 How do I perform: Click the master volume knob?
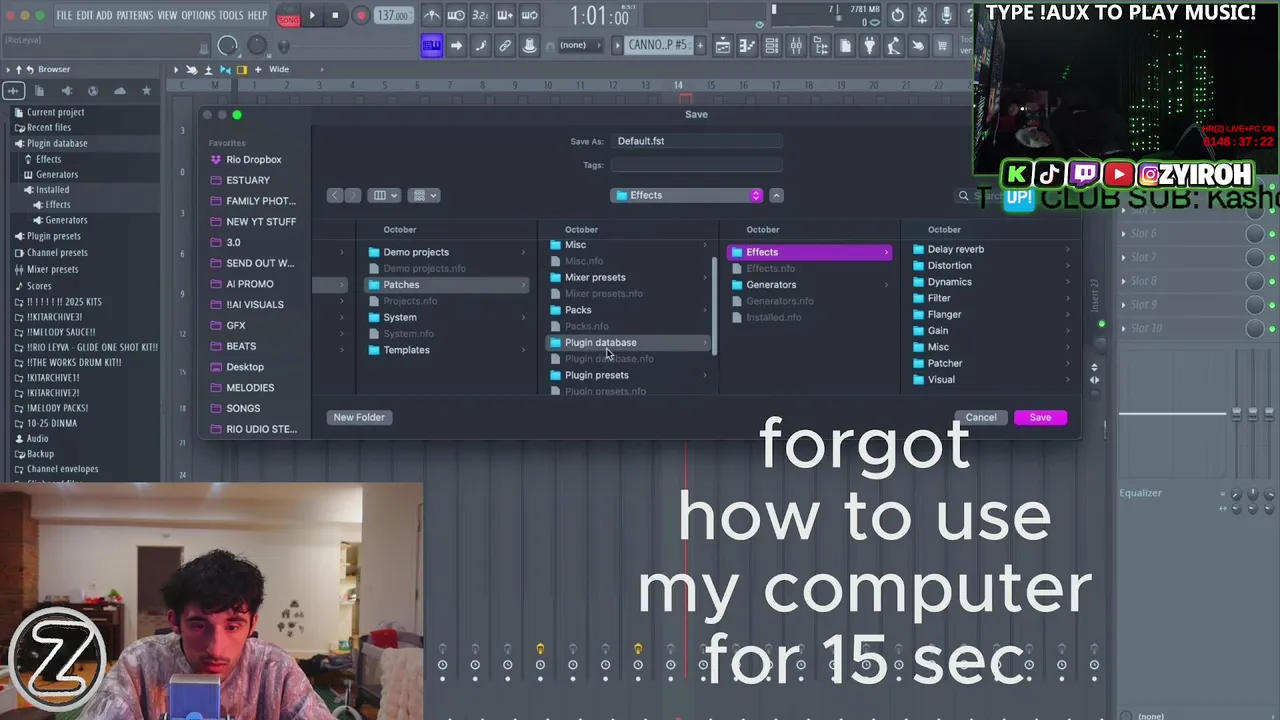(227, 45)
